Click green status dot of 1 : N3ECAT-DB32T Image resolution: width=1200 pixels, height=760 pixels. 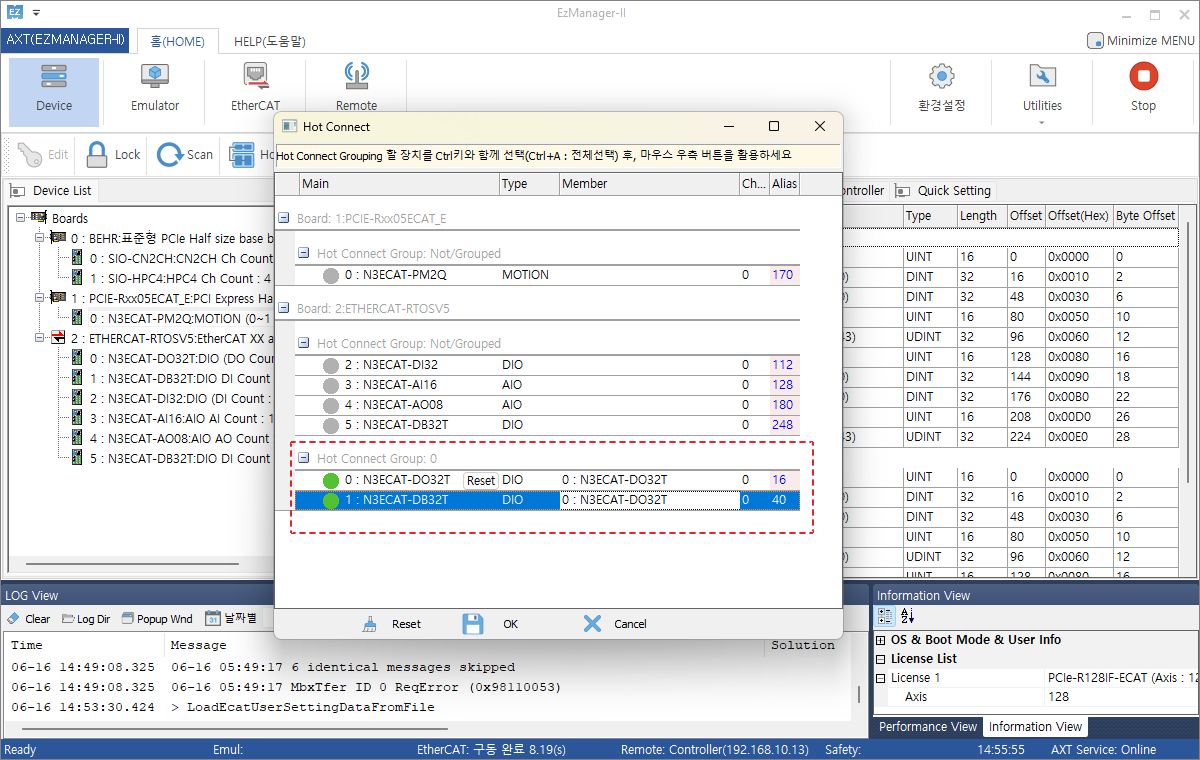pyautogui.click(x=331, y=501)
